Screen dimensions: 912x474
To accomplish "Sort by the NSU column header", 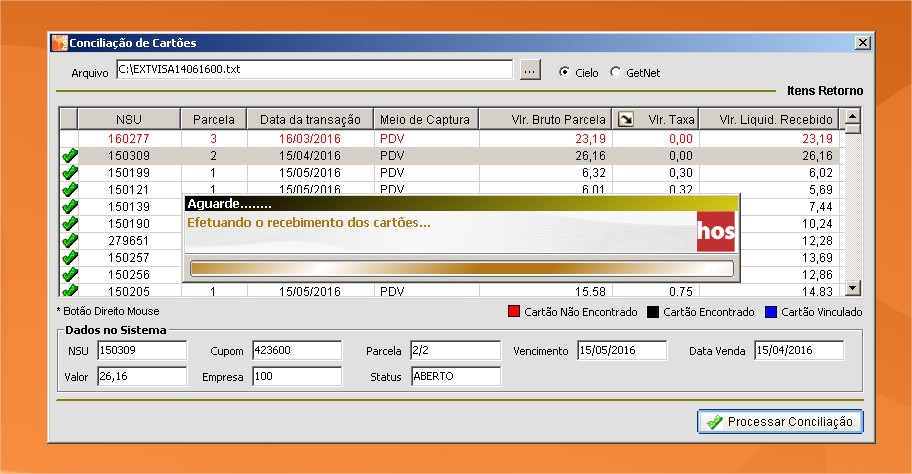I will (129, 120).
